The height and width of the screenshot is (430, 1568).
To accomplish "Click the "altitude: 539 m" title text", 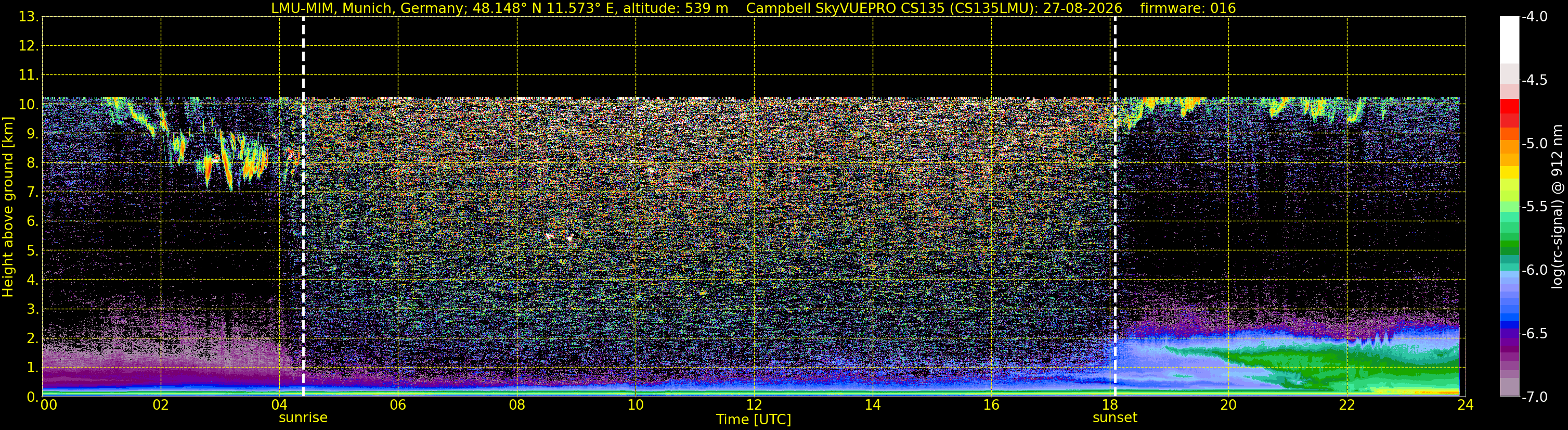I will (676, 8).
